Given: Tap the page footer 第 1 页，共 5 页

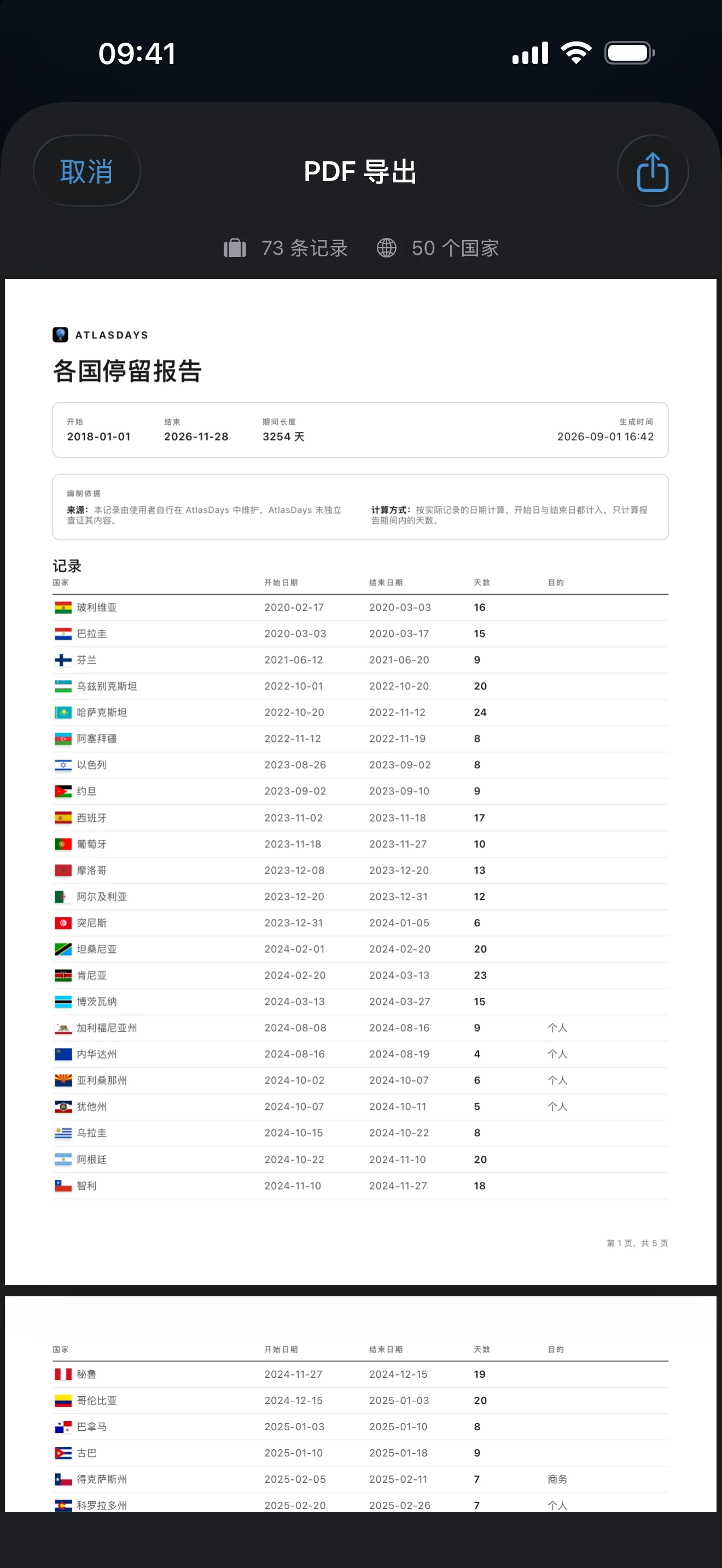Looking at the screenshot, I should pos(637,1244).
